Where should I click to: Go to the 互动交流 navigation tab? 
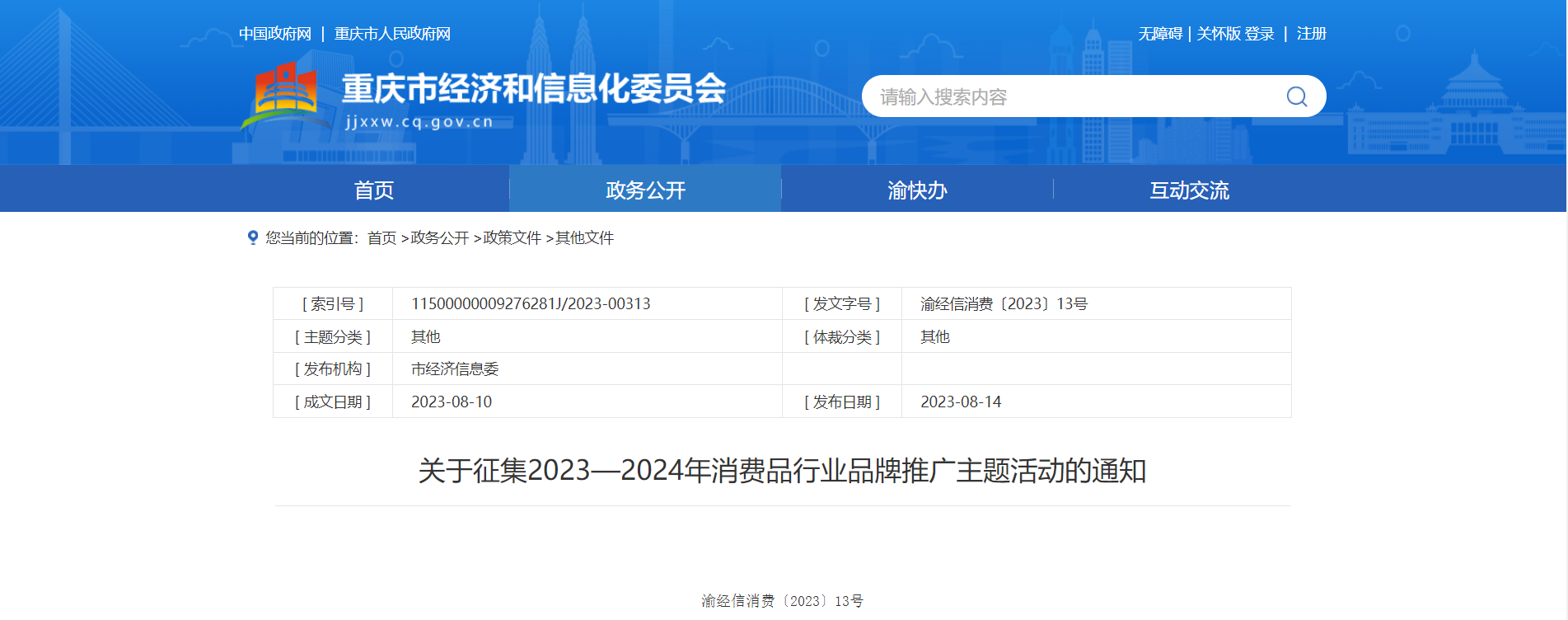click(x=1189, y=190)
